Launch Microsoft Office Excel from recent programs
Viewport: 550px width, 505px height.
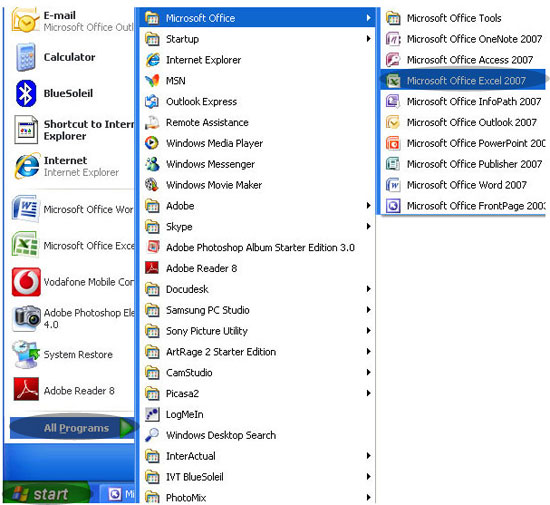point(72,245)
